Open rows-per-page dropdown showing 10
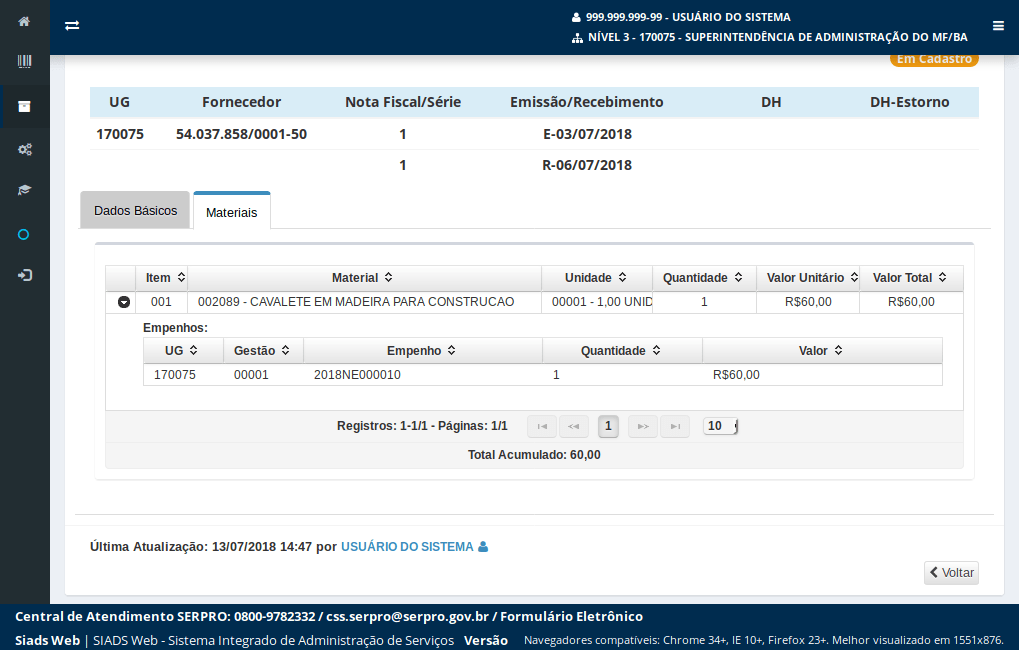Screen dimensions: 1019x650 (720, 426)
